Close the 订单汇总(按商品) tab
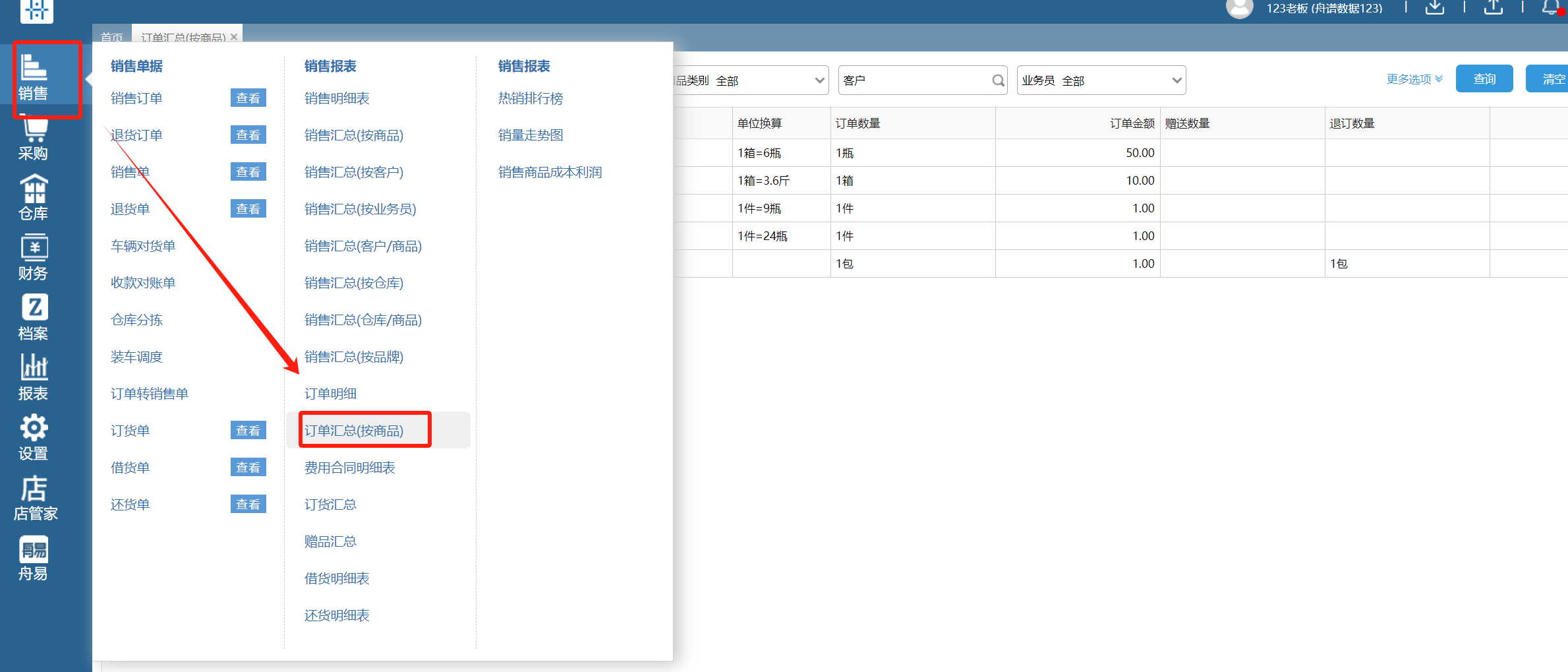Viewport: 1568px width, 672px height. 234,37
